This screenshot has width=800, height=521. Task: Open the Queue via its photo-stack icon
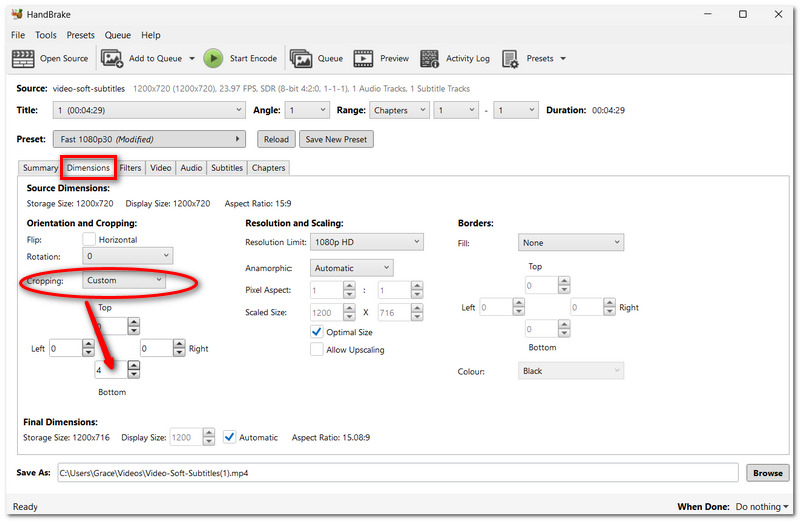(x=301, y=59)
